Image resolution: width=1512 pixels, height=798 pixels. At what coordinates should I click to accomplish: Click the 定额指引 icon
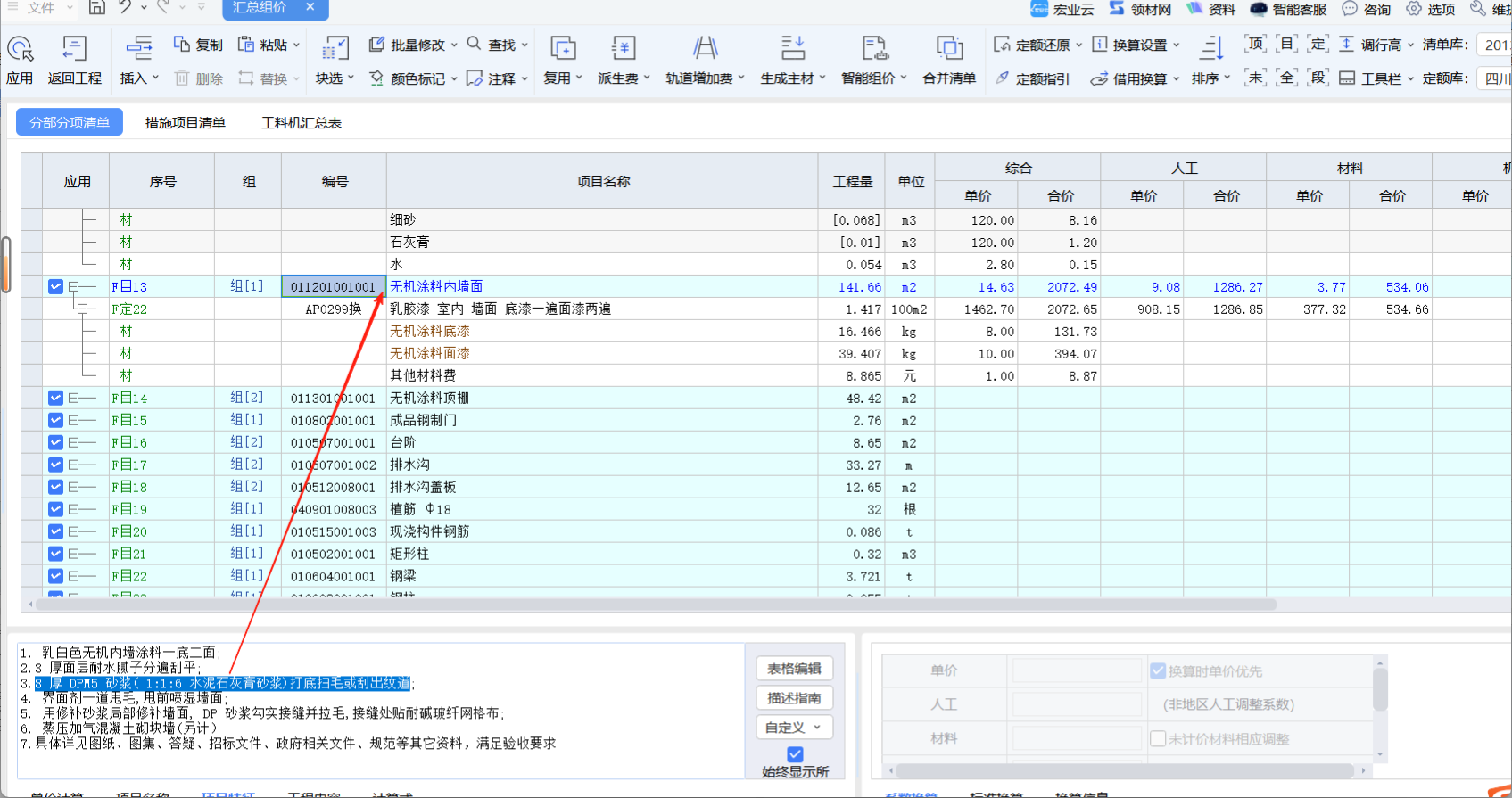pos(1002,78)
